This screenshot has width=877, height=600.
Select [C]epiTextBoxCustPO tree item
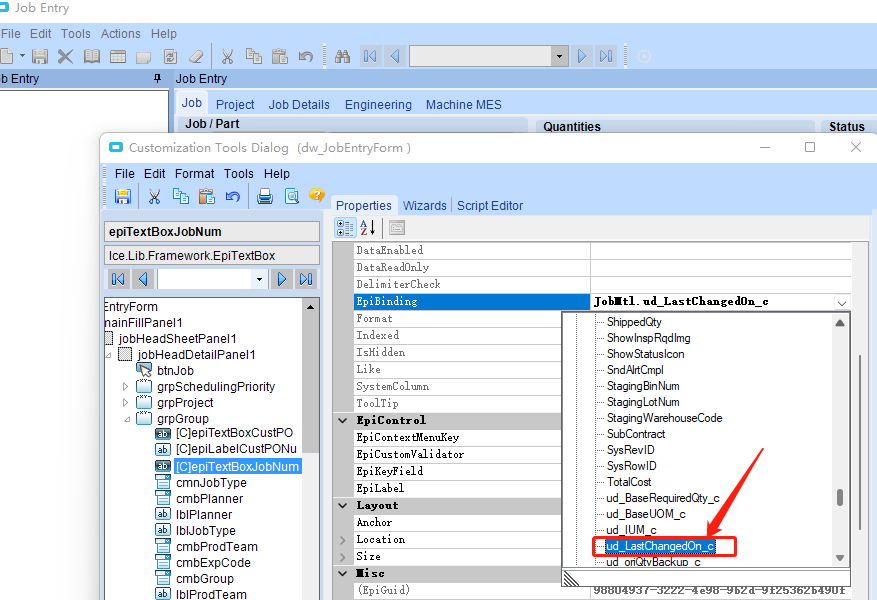coord(234,433)
